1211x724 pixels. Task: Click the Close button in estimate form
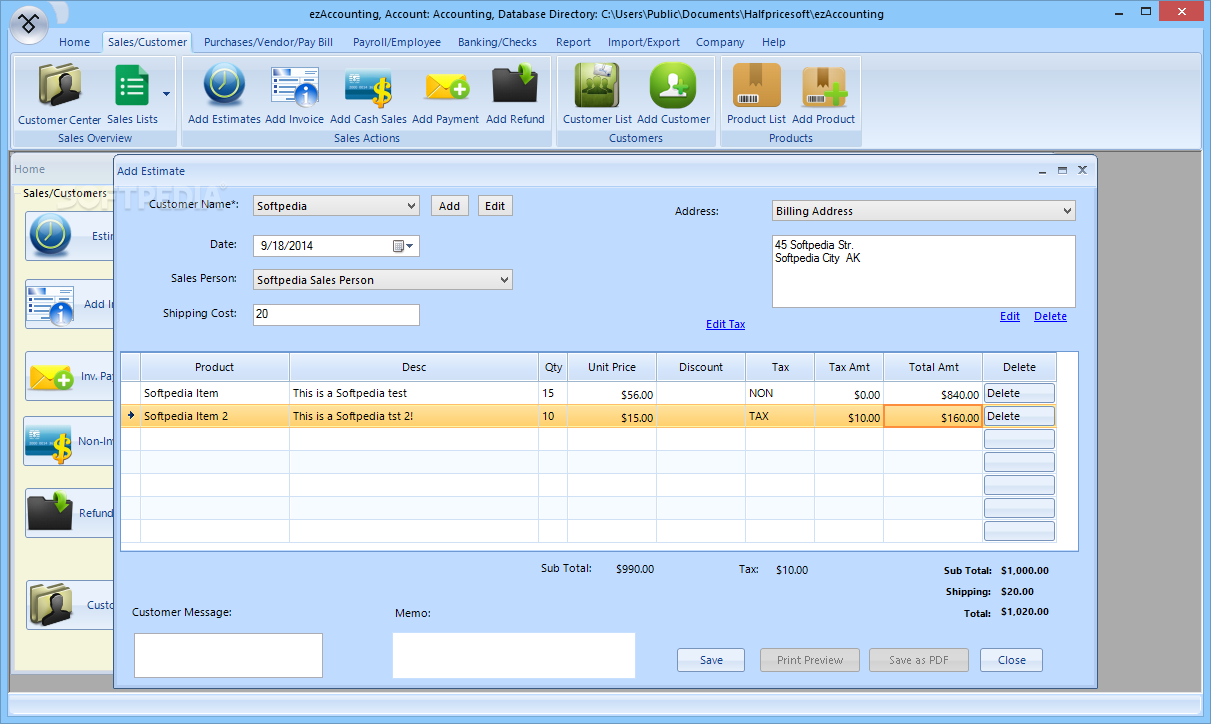pos(1011,660)
